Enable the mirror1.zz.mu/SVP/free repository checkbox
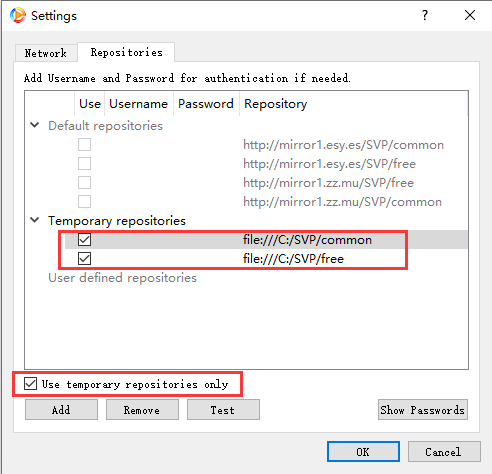 [84, 183]
